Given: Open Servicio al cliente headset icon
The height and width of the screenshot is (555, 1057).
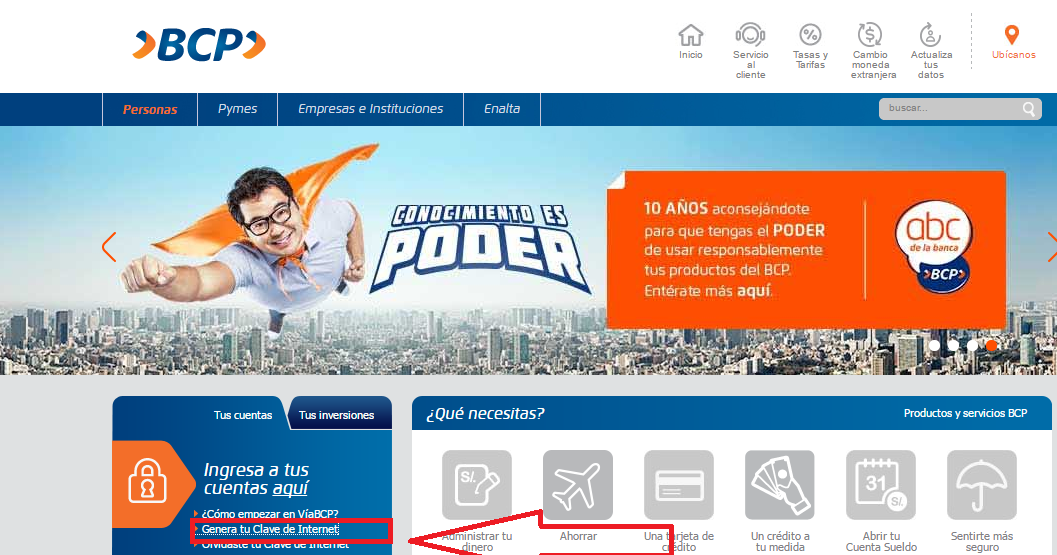Looking at the screenshot, I should coord(750,34).
